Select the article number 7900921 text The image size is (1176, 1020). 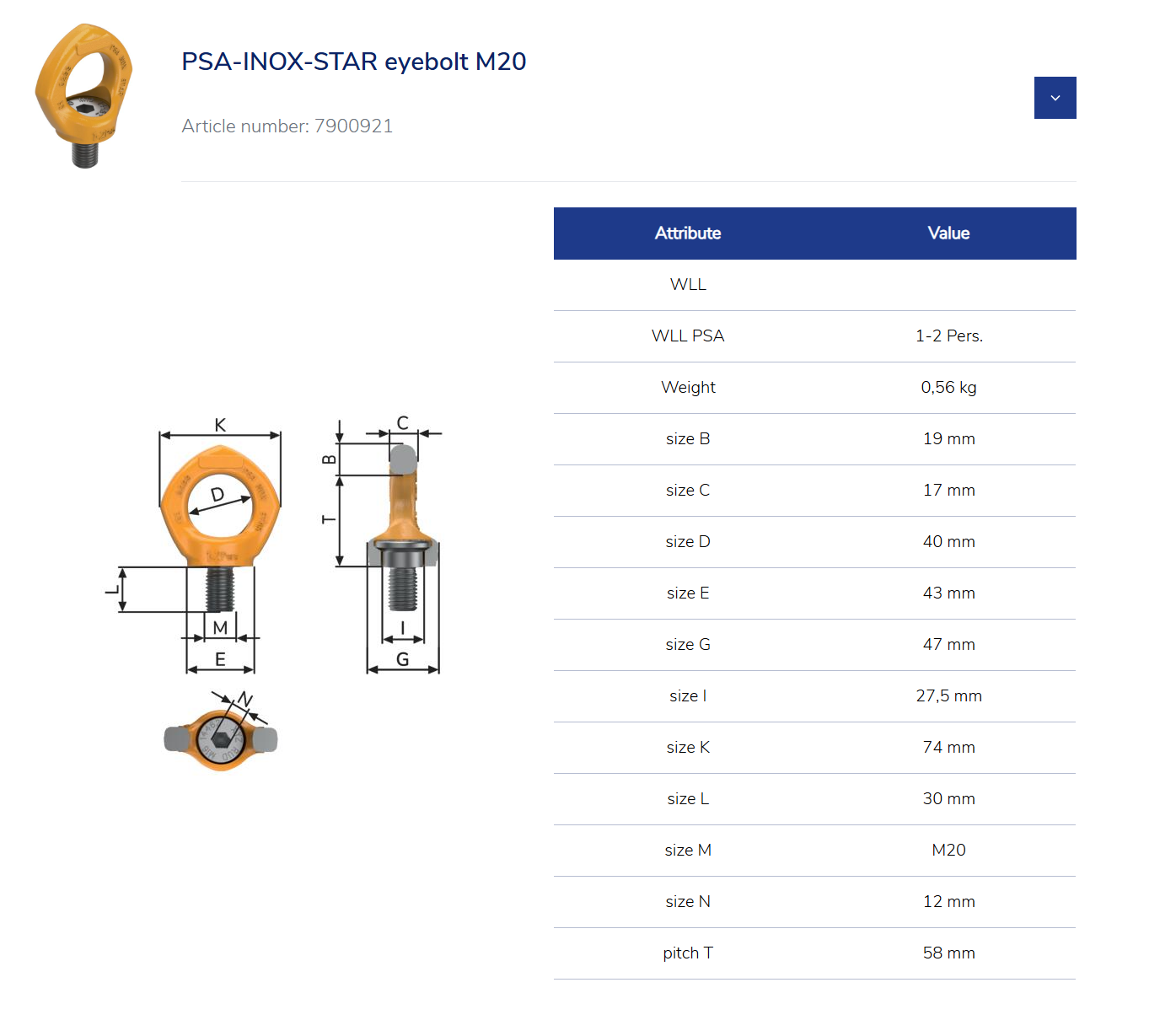coord(287,126)
